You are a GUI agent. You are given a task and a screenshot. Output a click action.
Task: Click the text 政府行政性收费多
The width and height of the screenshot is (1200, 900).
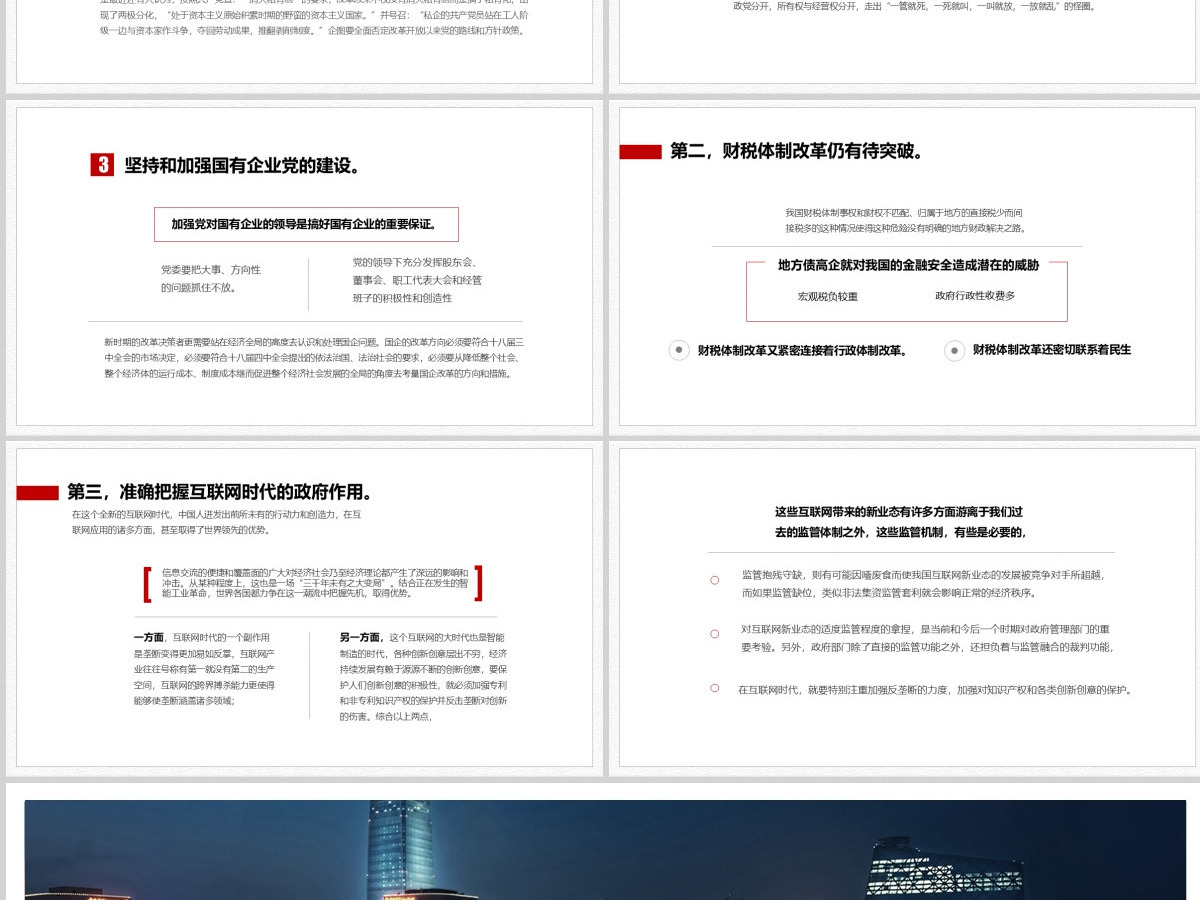[975, 296]
